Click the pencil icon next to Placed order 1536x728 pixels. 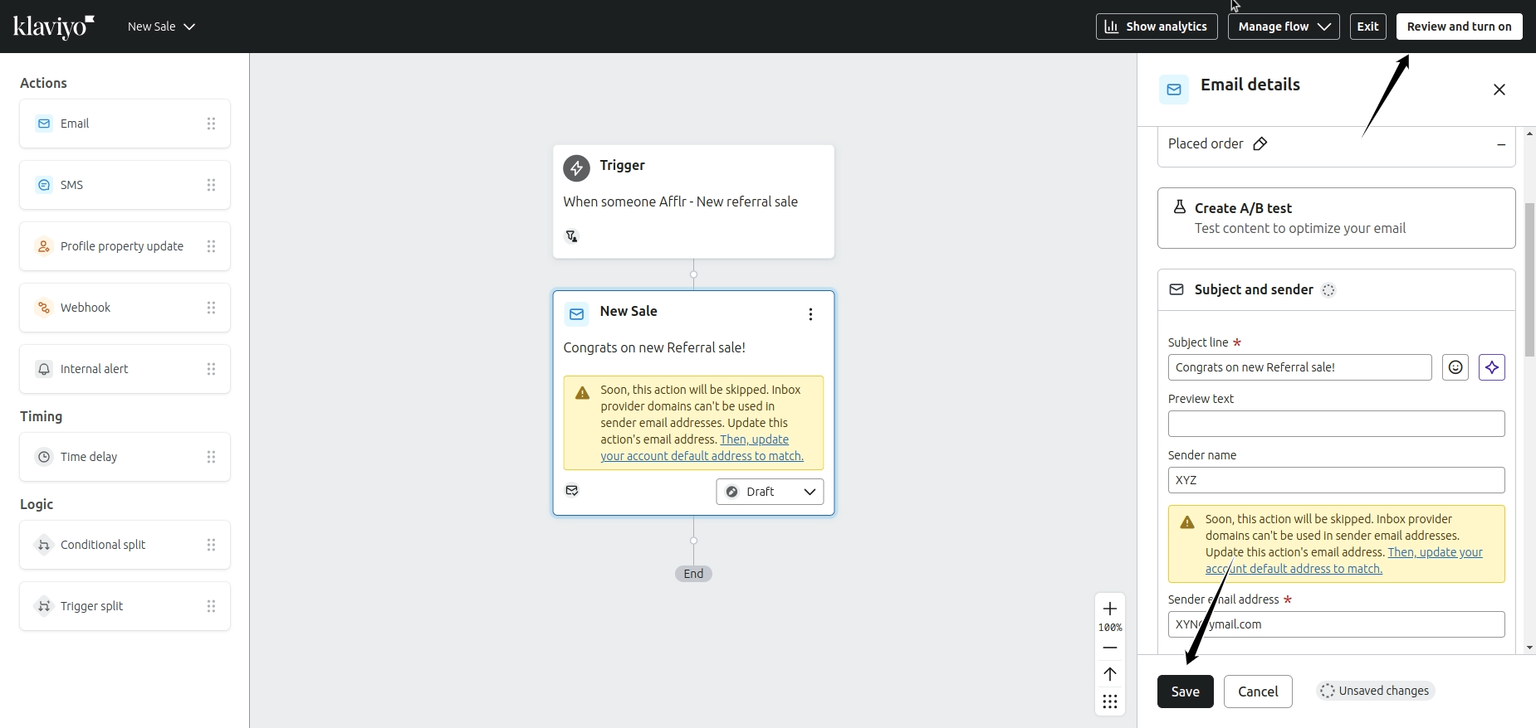tap(1260, 144)
